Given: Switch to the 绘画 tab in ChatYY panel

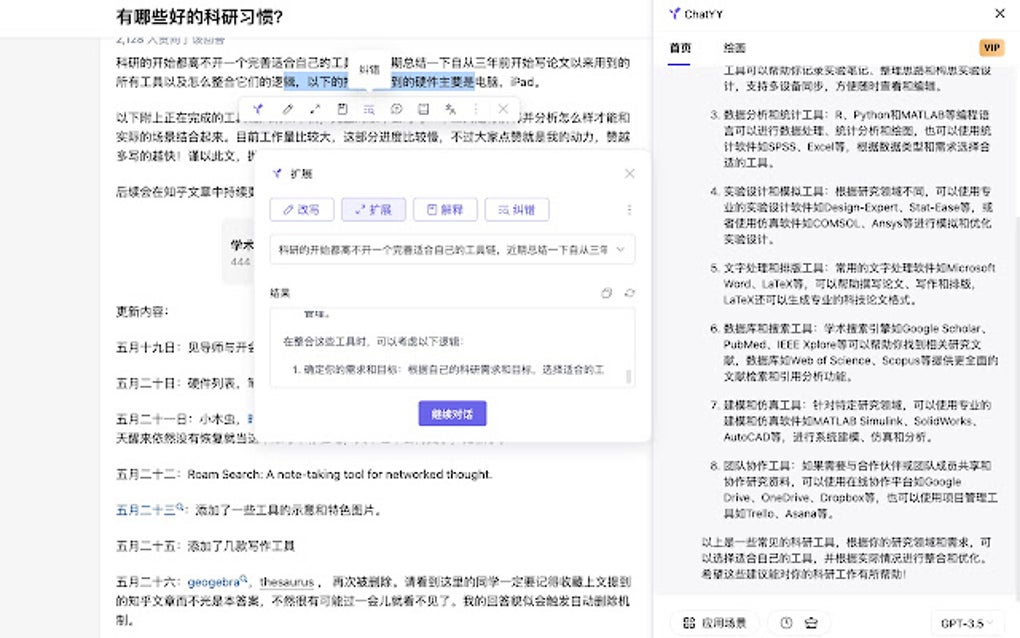Looking at the screenshot, I should tap(734, 48).
